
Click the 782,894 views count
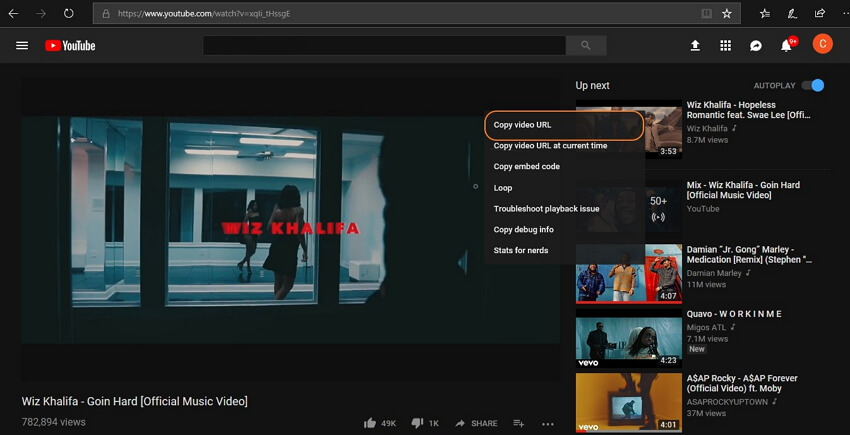pyautogui.click(x=54, y=422)
